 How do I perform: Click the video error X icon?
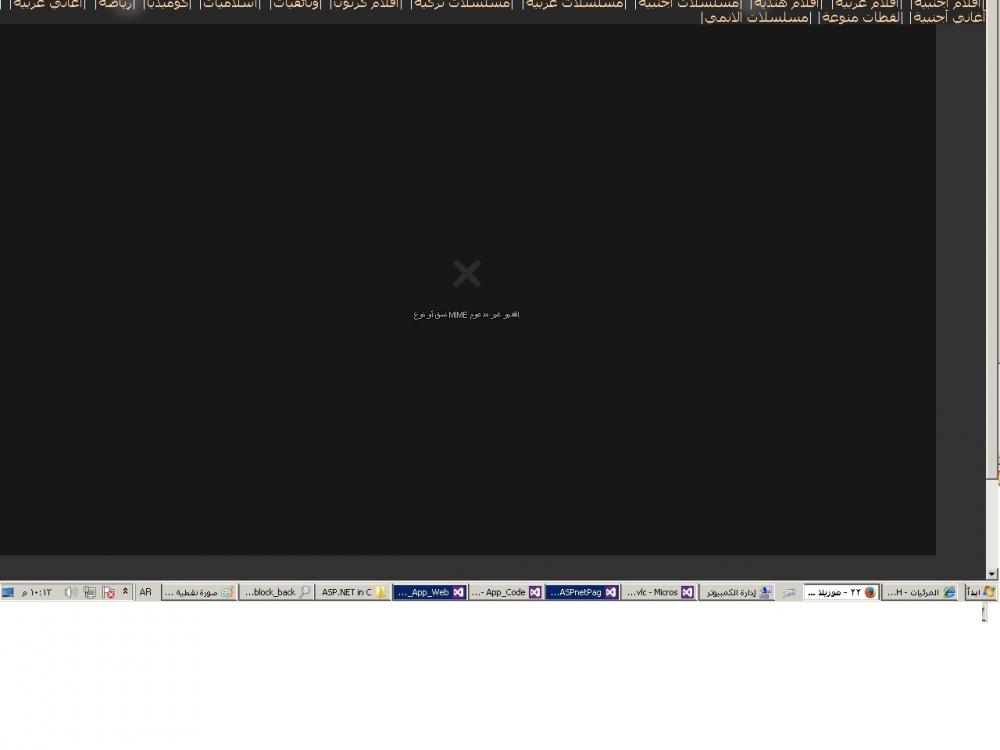pos(467,273)
